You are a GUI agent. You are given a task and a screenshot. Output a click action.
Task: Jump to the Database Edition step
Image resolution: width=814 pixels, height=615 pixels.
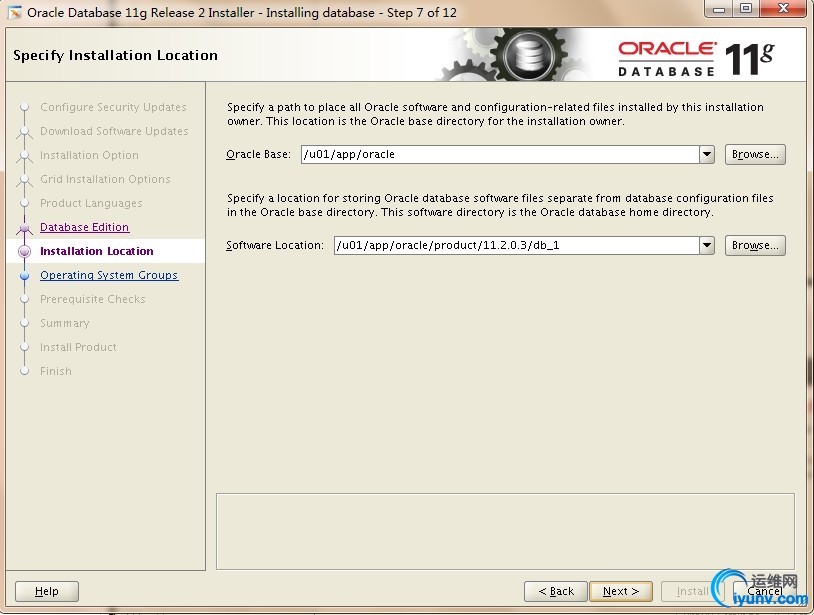click(85, 227)
